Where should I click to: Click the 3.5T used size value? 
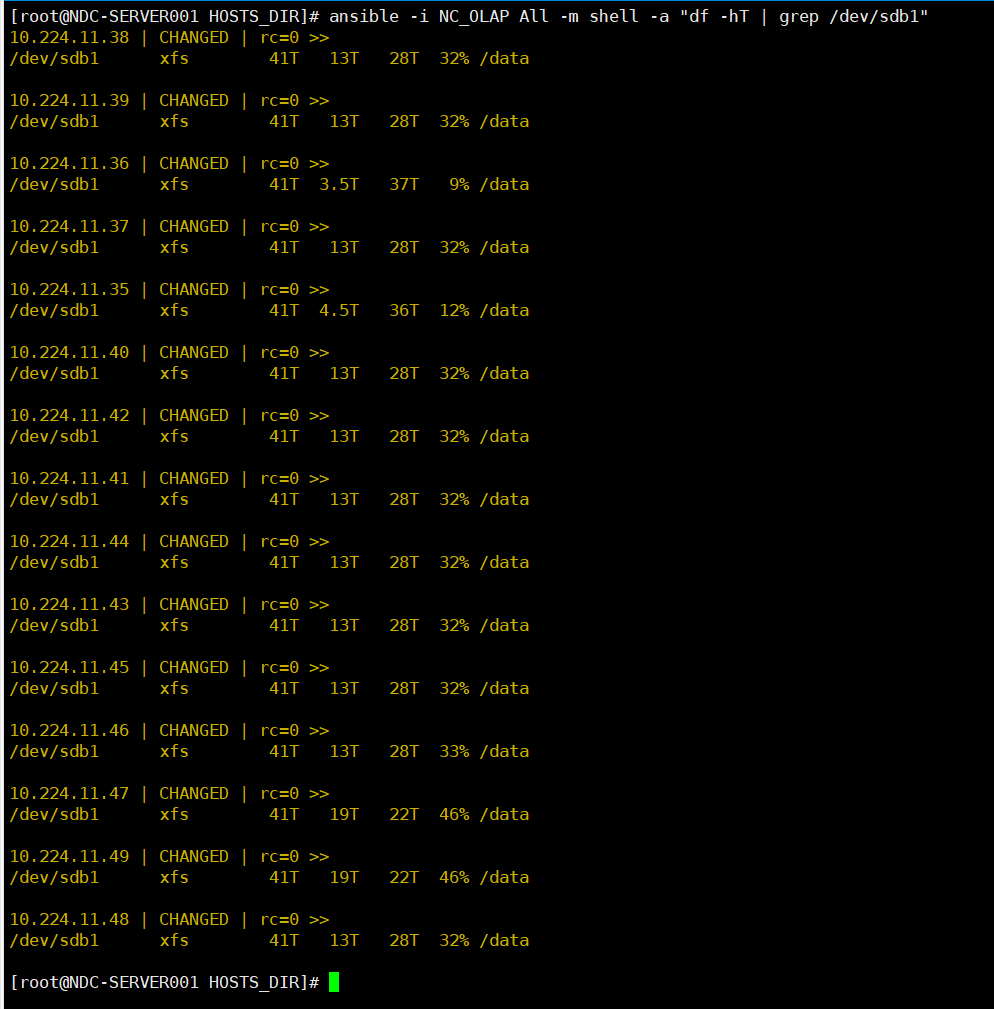(339, 184)
